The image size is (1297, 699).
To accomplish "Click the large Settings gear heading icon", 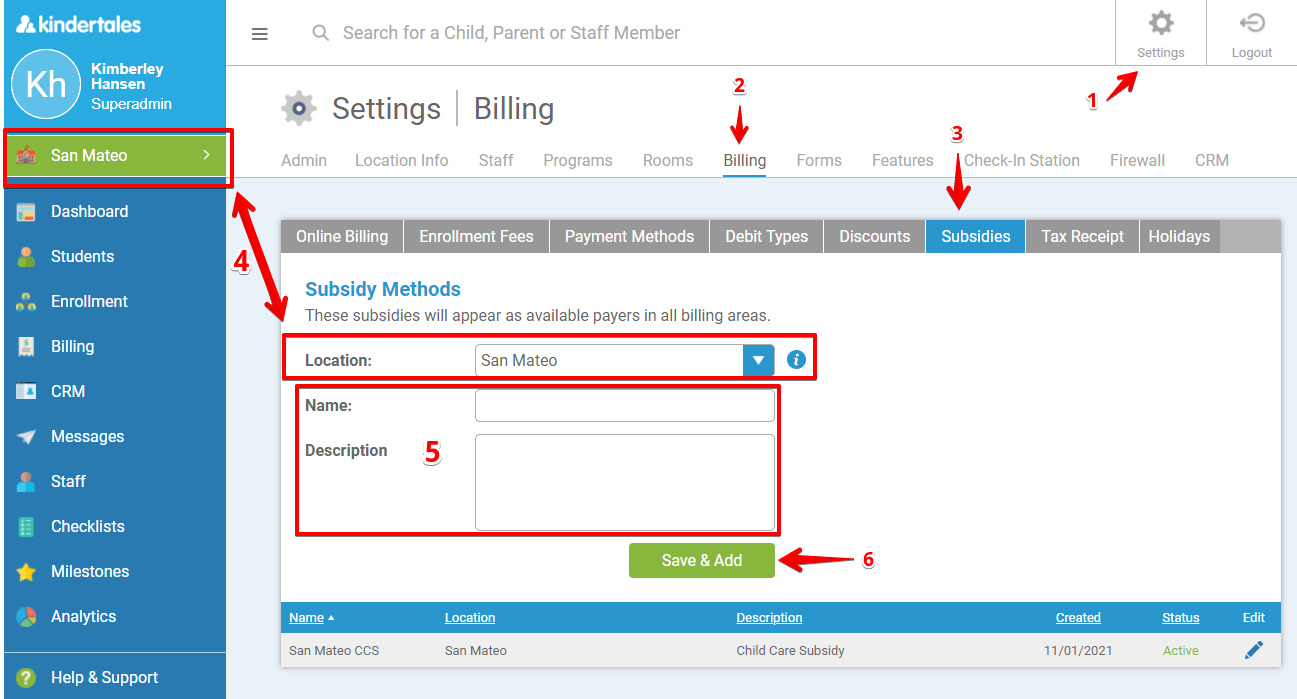I will (299, 108).
